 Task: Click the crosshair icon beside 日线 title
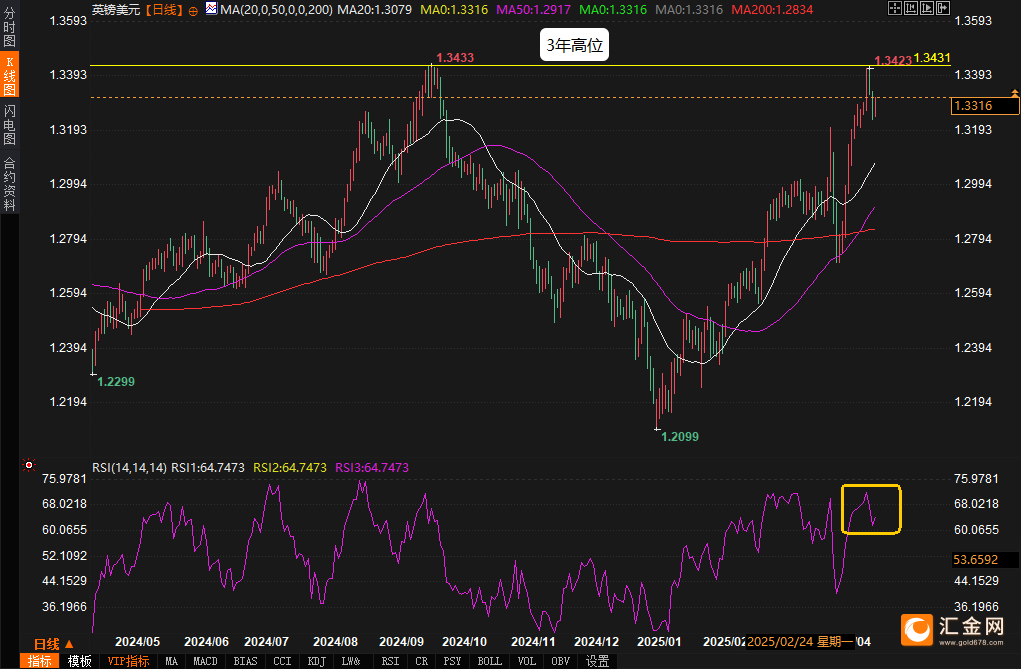193,10
